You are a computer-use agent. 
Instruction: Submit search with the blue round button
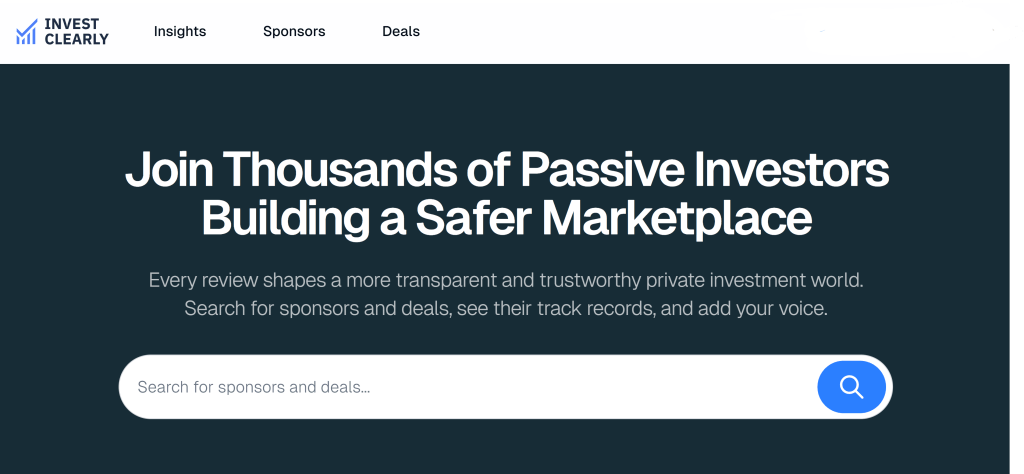(851, 387)
